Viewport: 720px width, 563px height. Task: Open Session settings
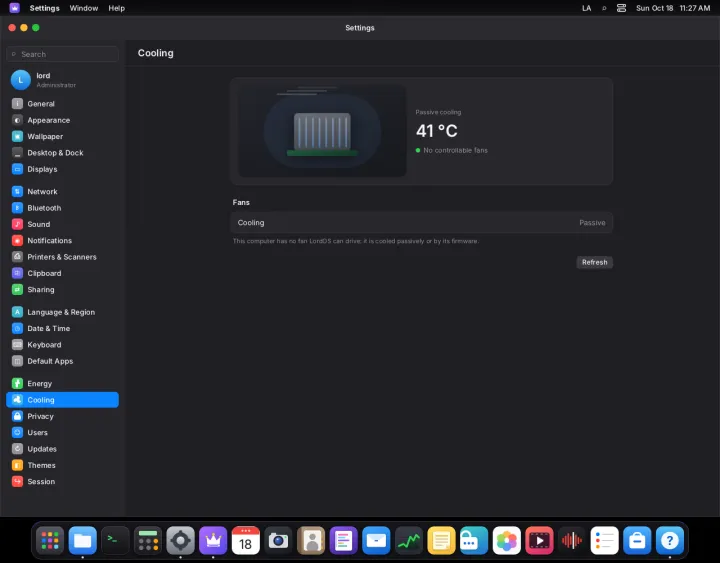click(62, 481)
